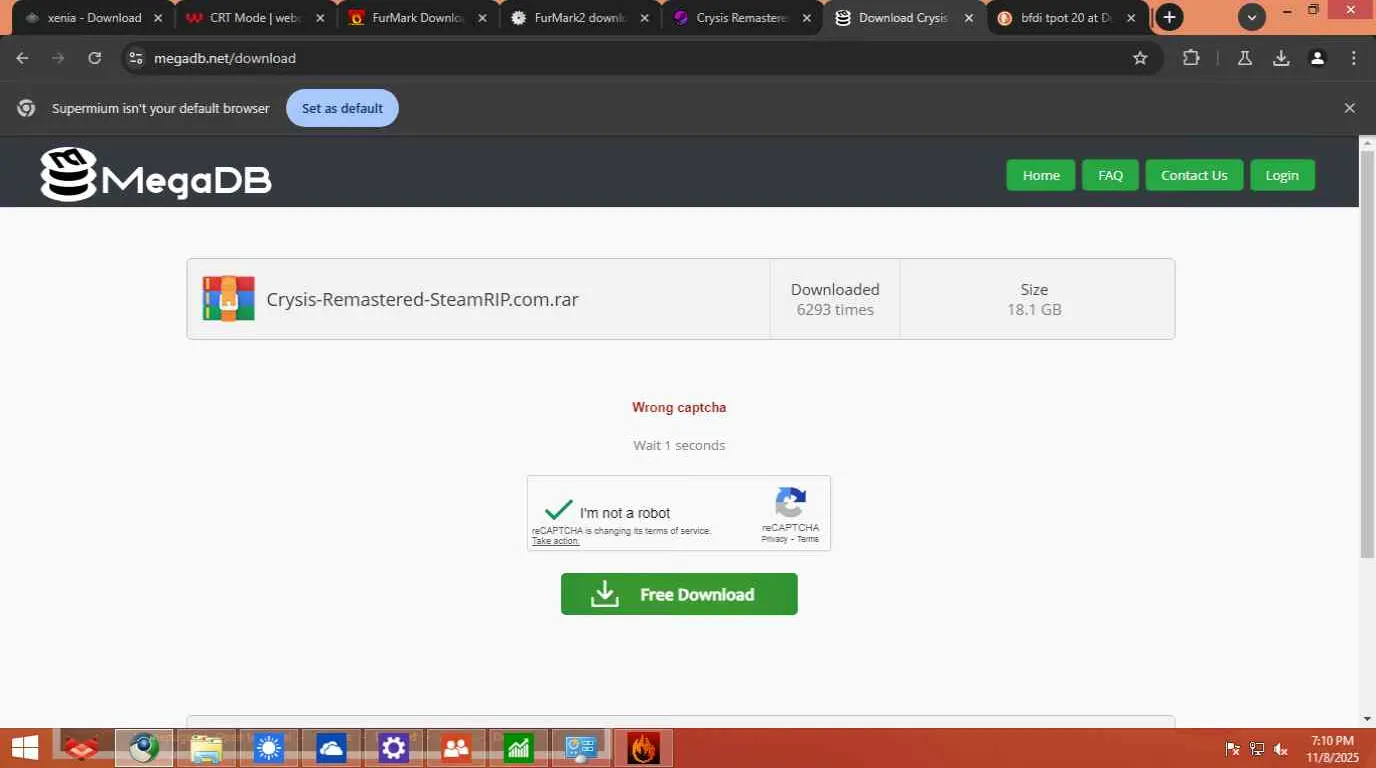
Task: Expand the tab search dropdown
Action: 1252,17
